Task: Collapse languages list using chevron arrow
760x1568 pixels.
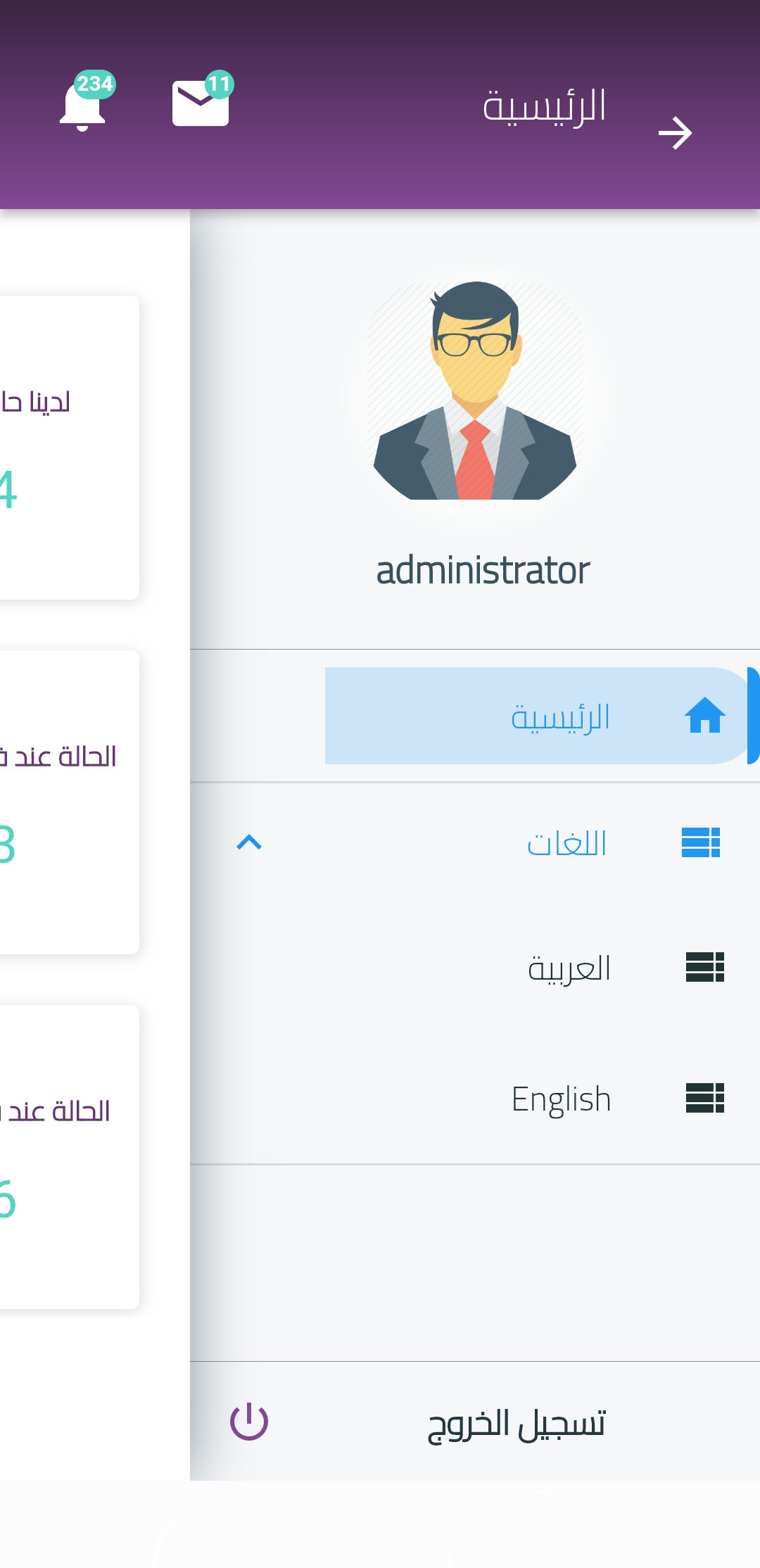Action: [x=249, y=842]
